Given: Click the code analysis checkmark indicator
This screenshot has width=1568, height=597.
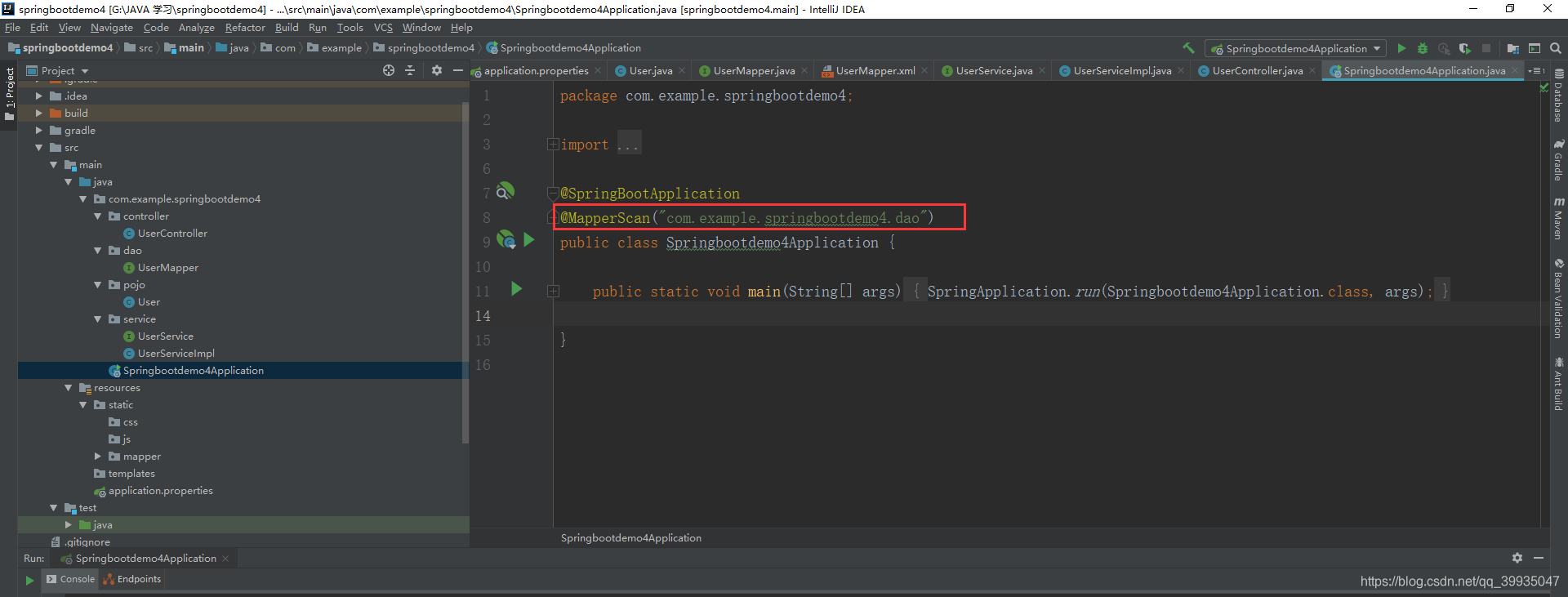Looking at the screenshot, I should point(1543,87).
